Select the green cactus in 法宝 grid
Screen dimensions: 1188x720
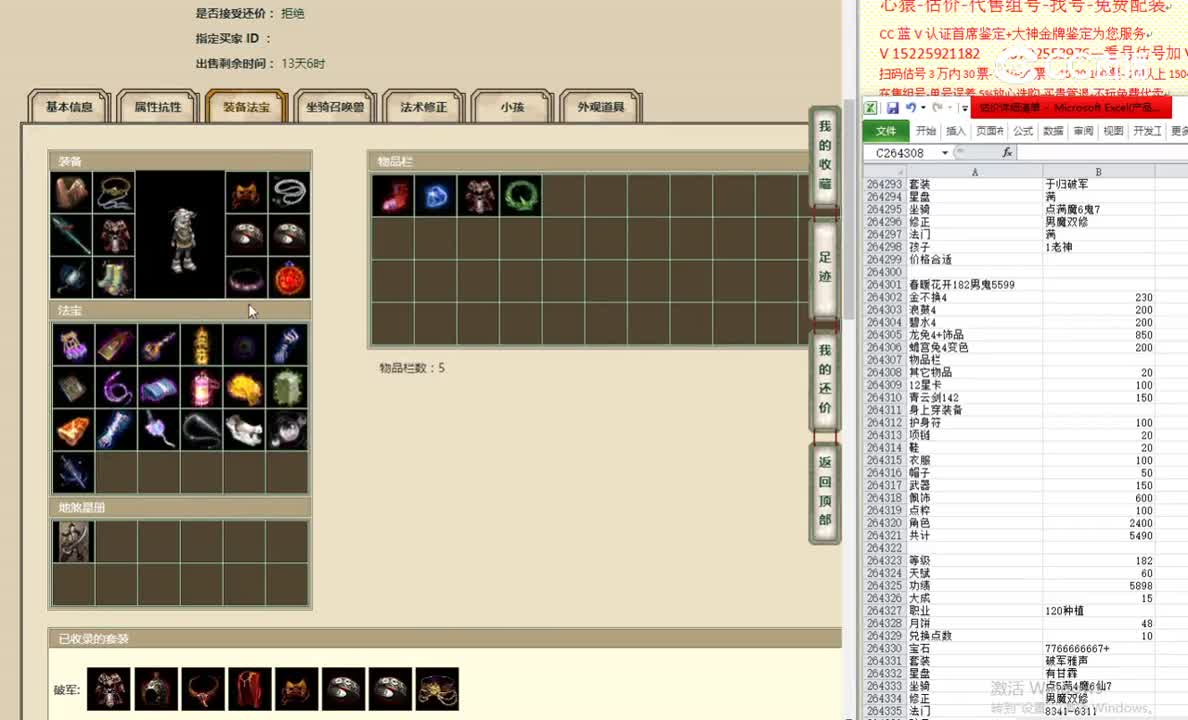[x=287, y=388]
